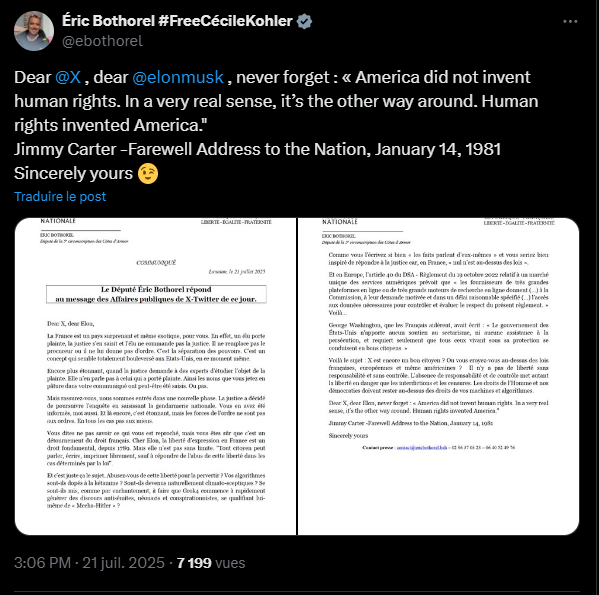Screen dimensions: 599x595
Task: Click the LIBERTÉ - ÉGALITÉ - FRATERNITÉ header on the left page
Action: tap(236, 222)
